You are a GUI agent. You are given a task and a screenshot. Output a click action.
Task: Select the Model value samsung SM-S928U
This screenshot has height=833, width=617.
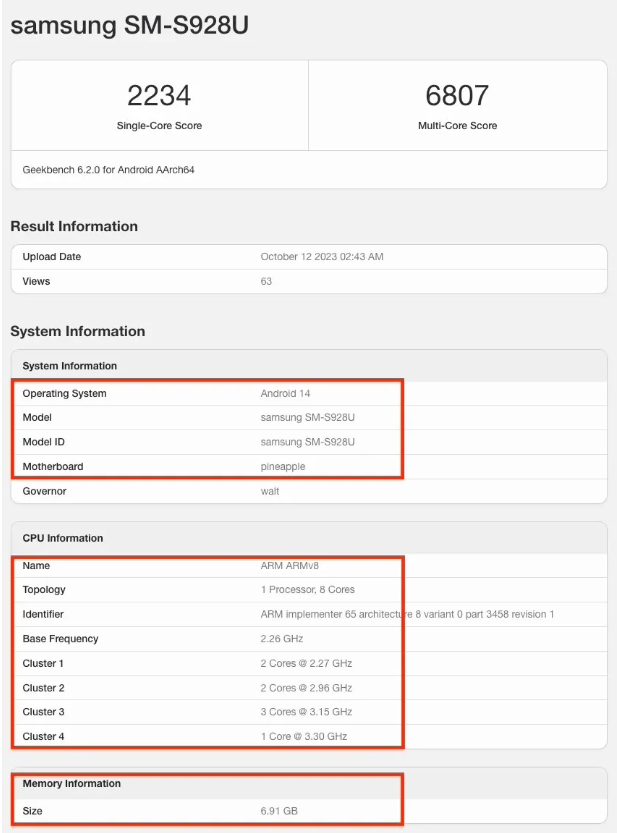pyautogui.click(x=308, y=418)
